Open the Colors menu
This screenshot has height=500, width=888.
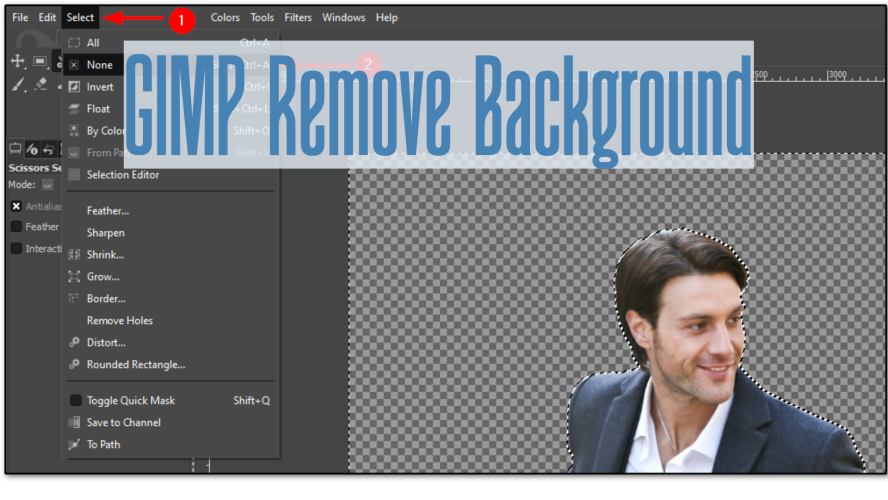(x=225, y=17)
